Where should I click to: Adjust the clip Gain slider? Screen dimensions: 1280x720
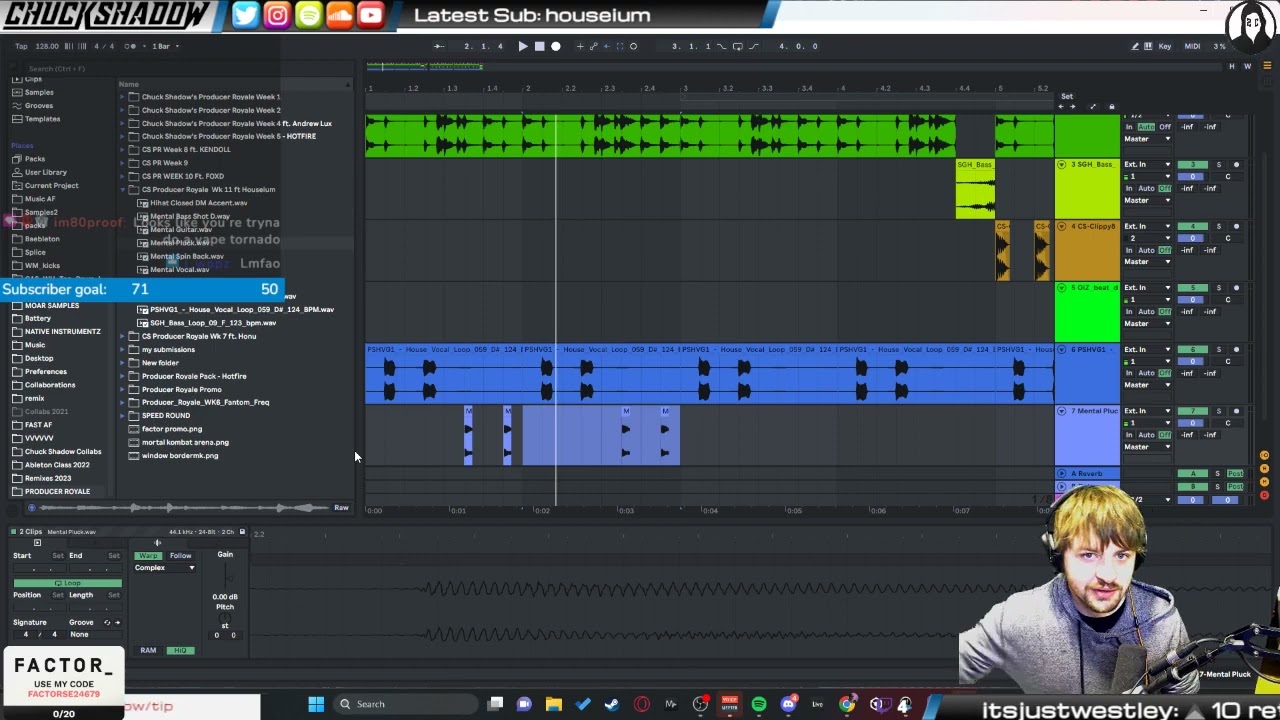[x=225, y=578]
